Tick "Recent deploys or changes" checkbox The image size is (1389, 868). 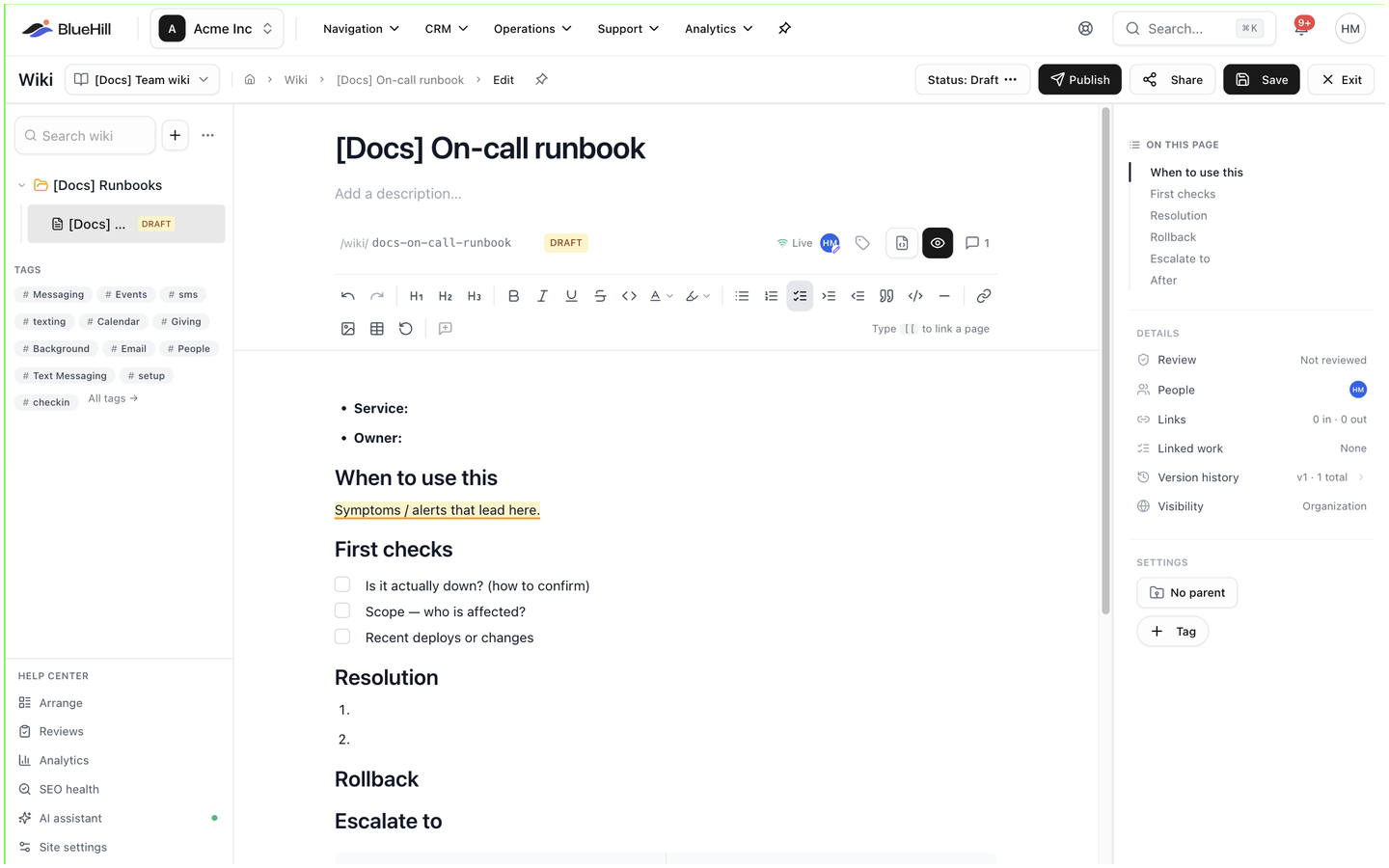[342, 637]
